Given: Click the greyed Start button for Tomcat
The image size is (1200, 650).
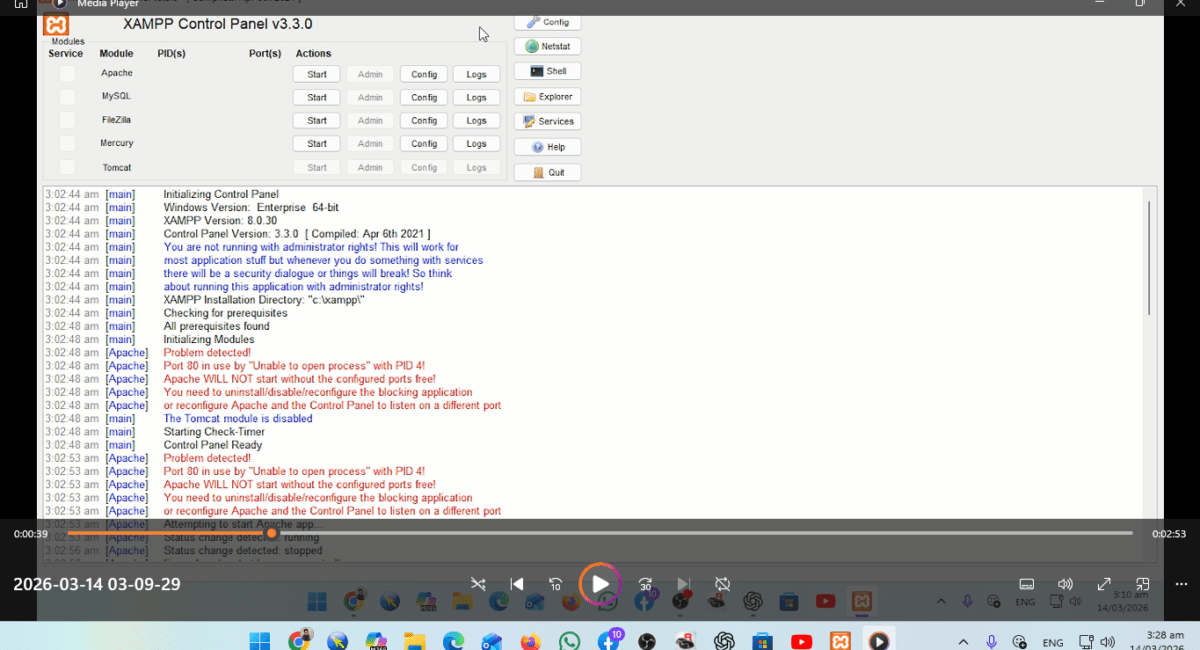Looking at the screenshot, I should coord(317,167).
